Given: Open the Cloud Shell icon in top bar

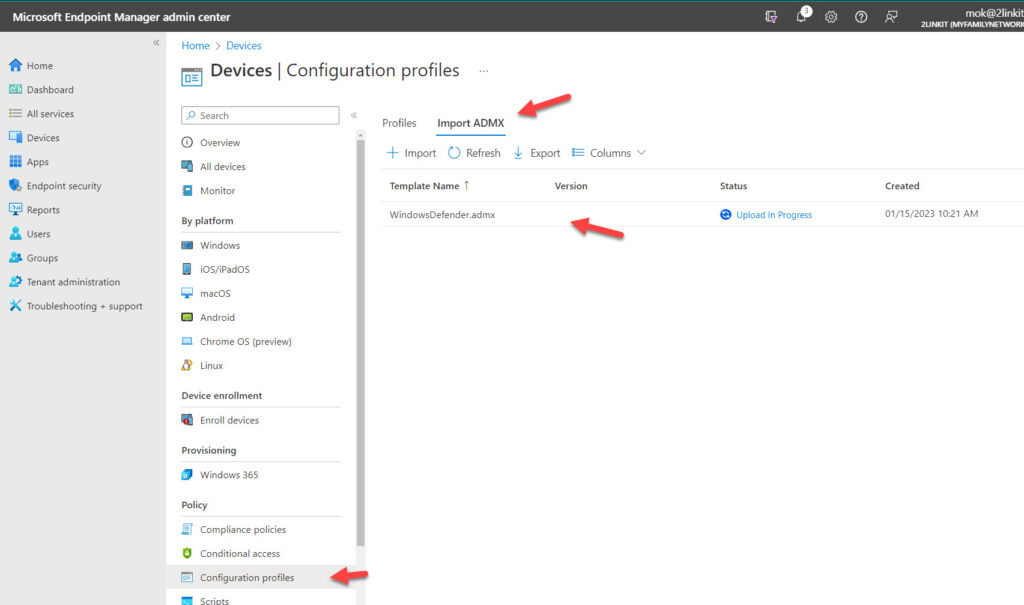Looking at the screenshot, I should point(771,17).
